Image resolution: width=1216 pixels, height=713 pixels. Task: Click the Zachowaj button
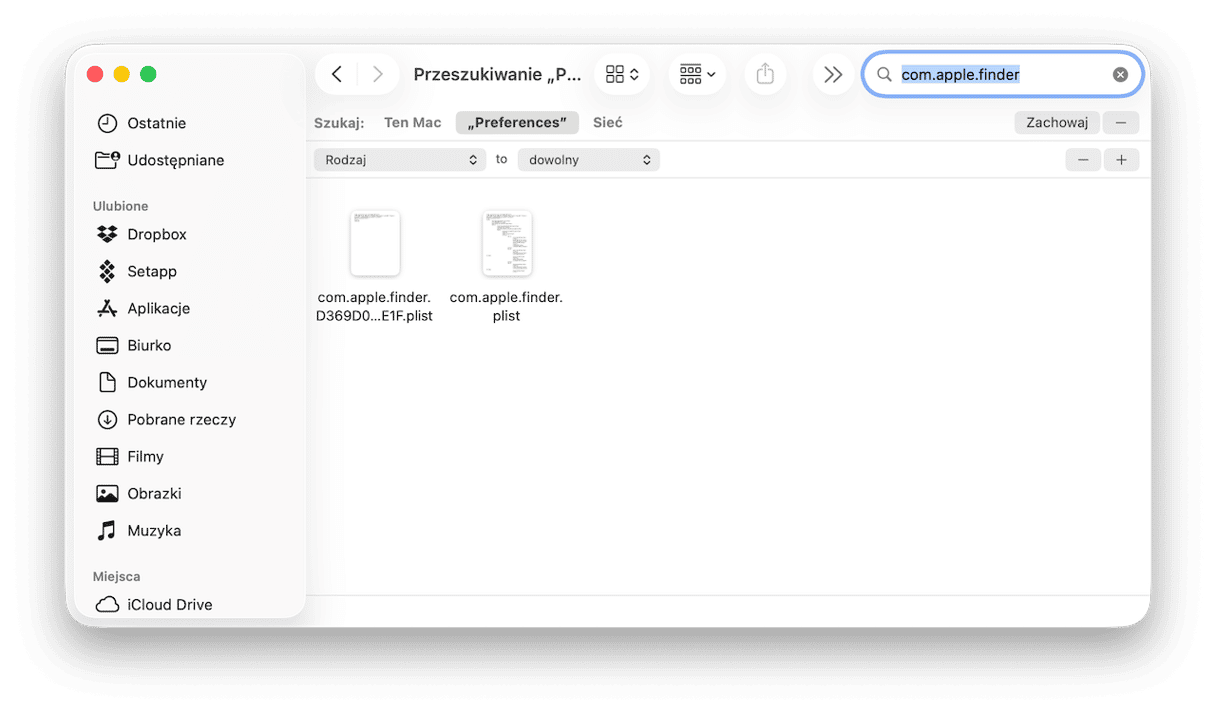click(1057, 122)
